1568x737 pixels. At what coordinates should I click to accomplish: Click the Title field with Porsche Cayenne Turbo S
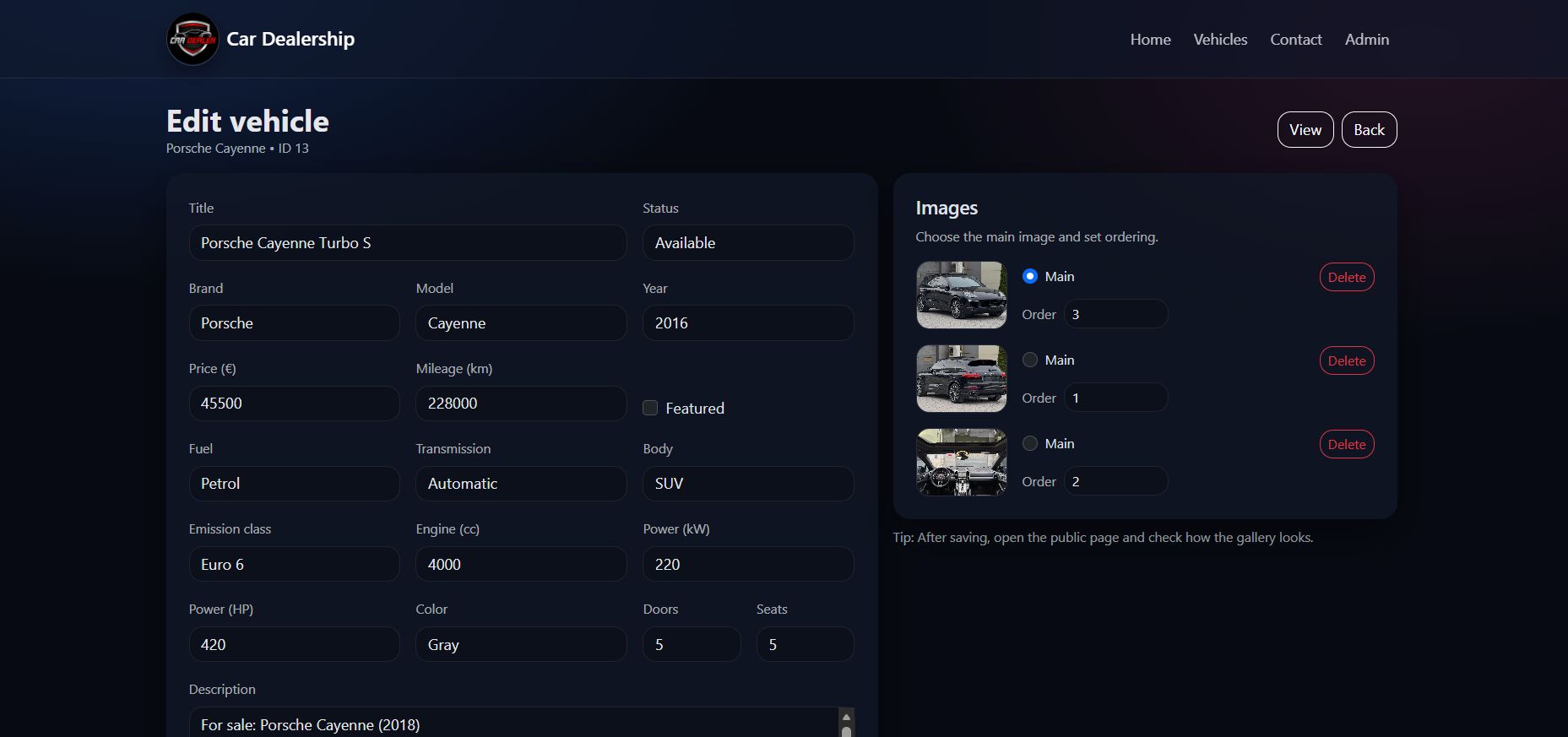tap(408, 242)
